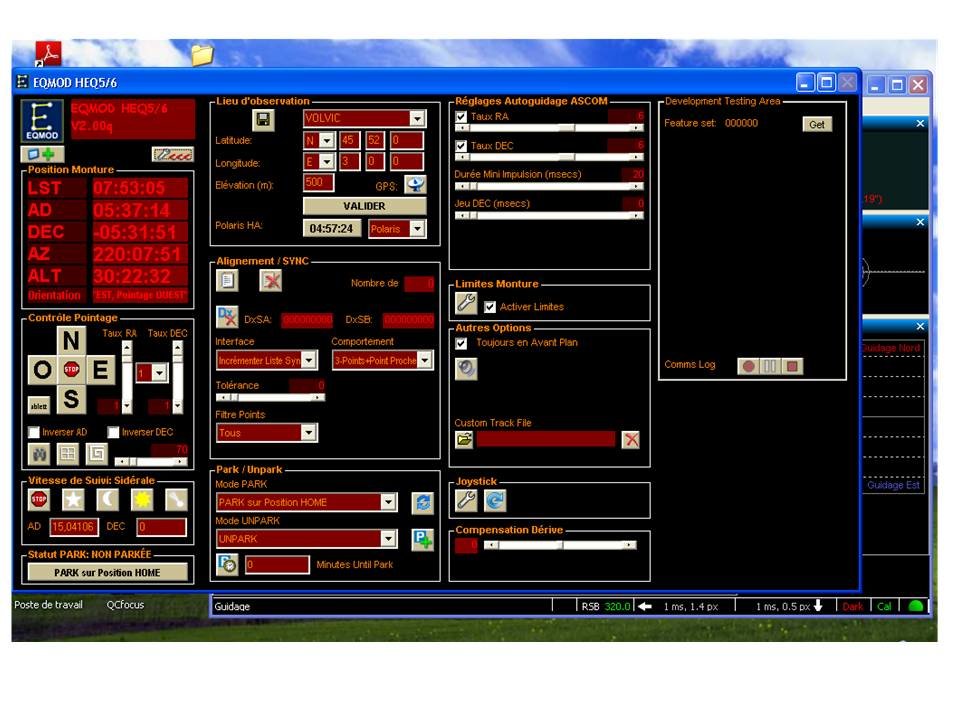Open the Limites Monture wrench settings

[466, 303]
